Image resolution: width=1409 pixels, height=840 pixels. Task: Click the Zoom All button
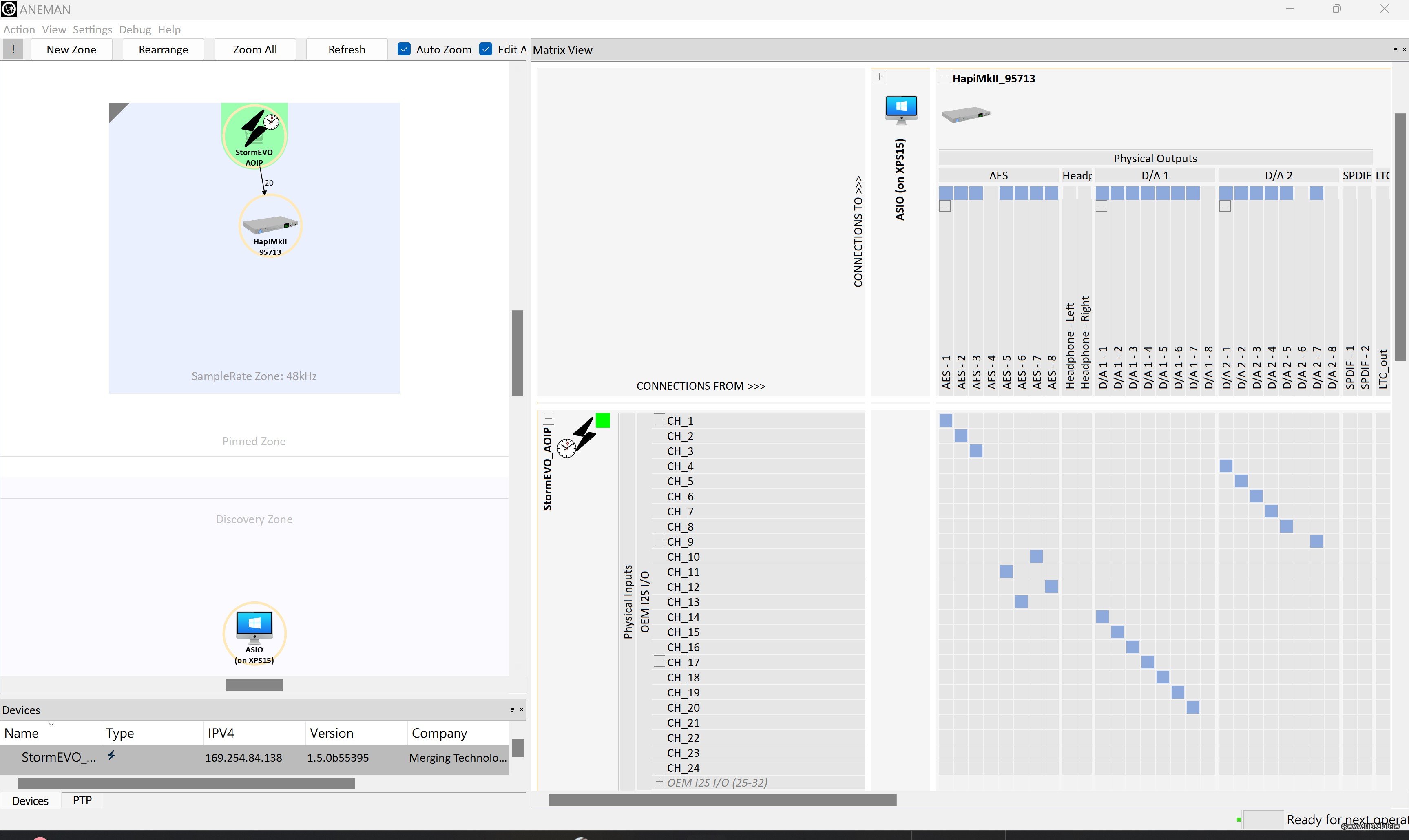click(x=255, y=49)
